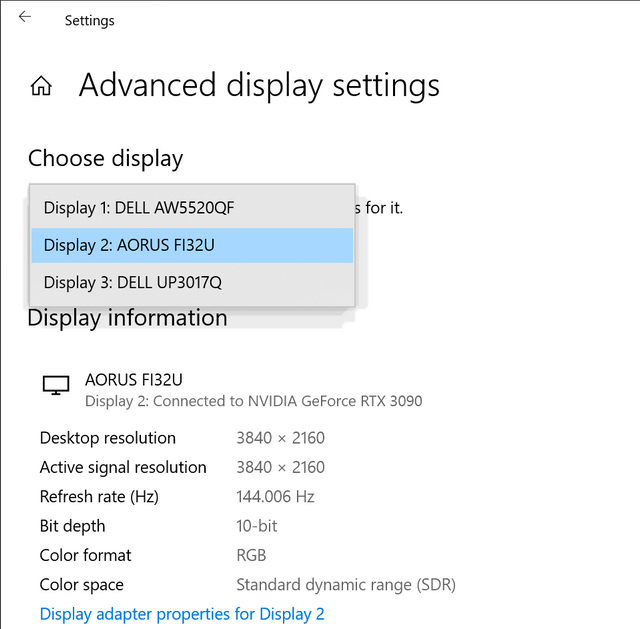Click the Choose display section heading
The width and height of the screenshot is (640, 629).
(105, 158)
